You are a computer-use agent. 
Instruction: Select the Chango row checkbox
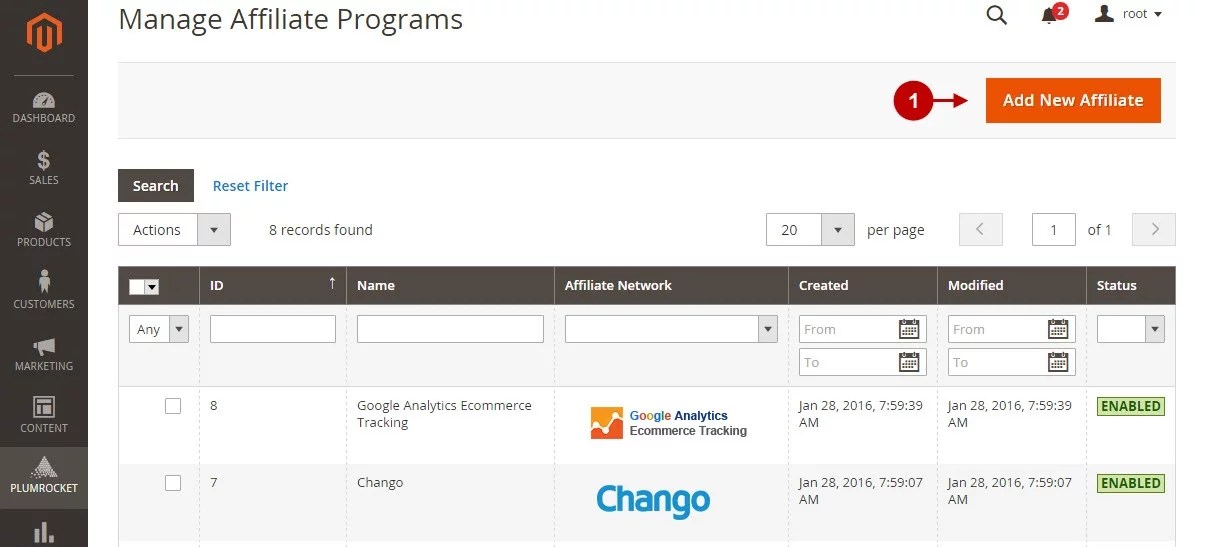173,483
